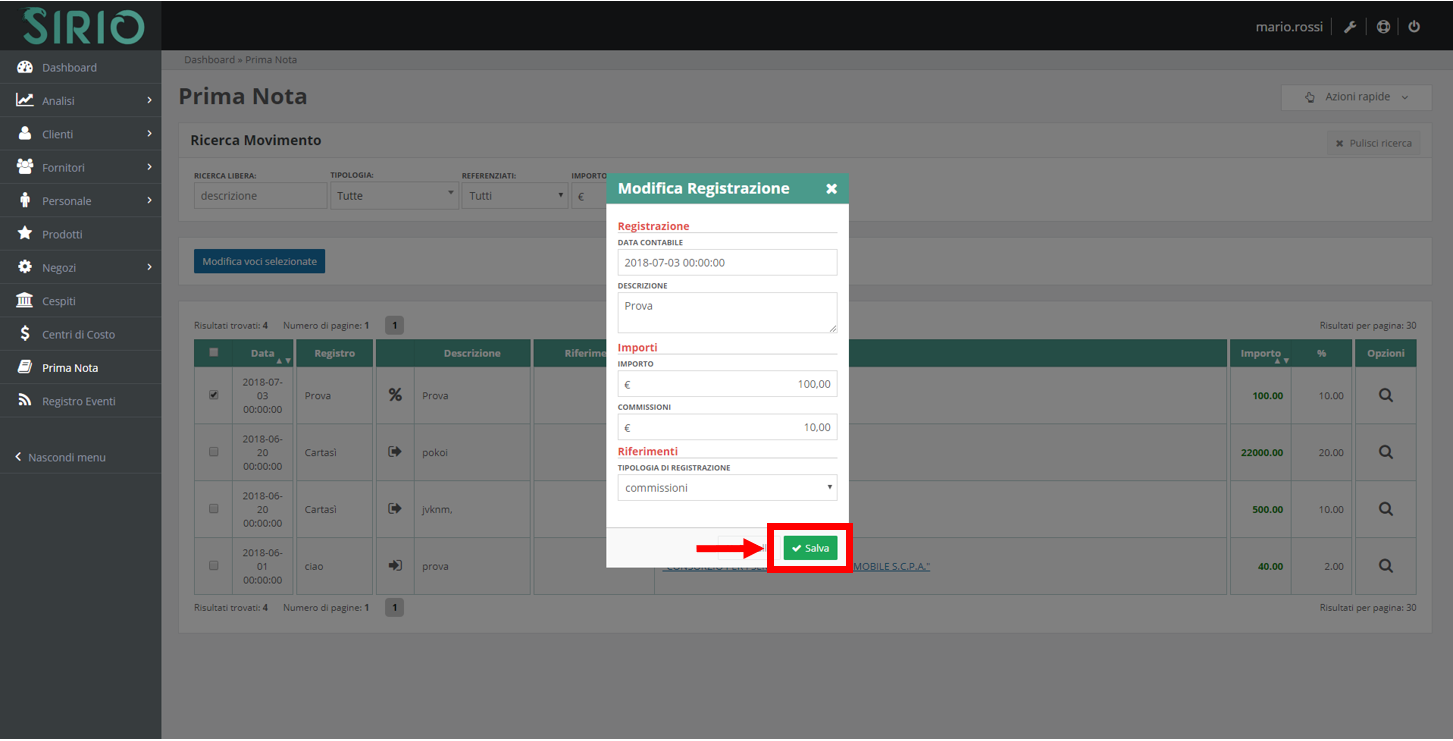The image size is (1453, 741).
Task: Click the wrench settings icon in header
Action: (x=1349, y=27)
